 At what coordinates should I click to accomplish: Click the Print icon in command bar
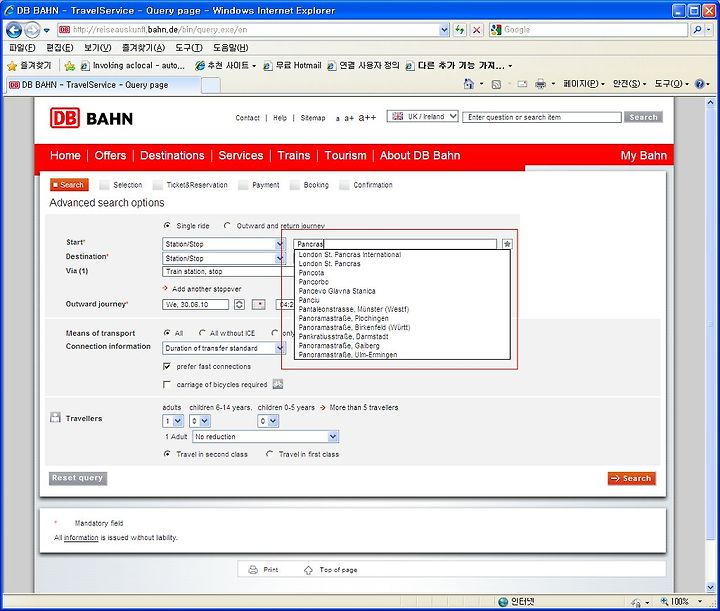tap(540, 84)
